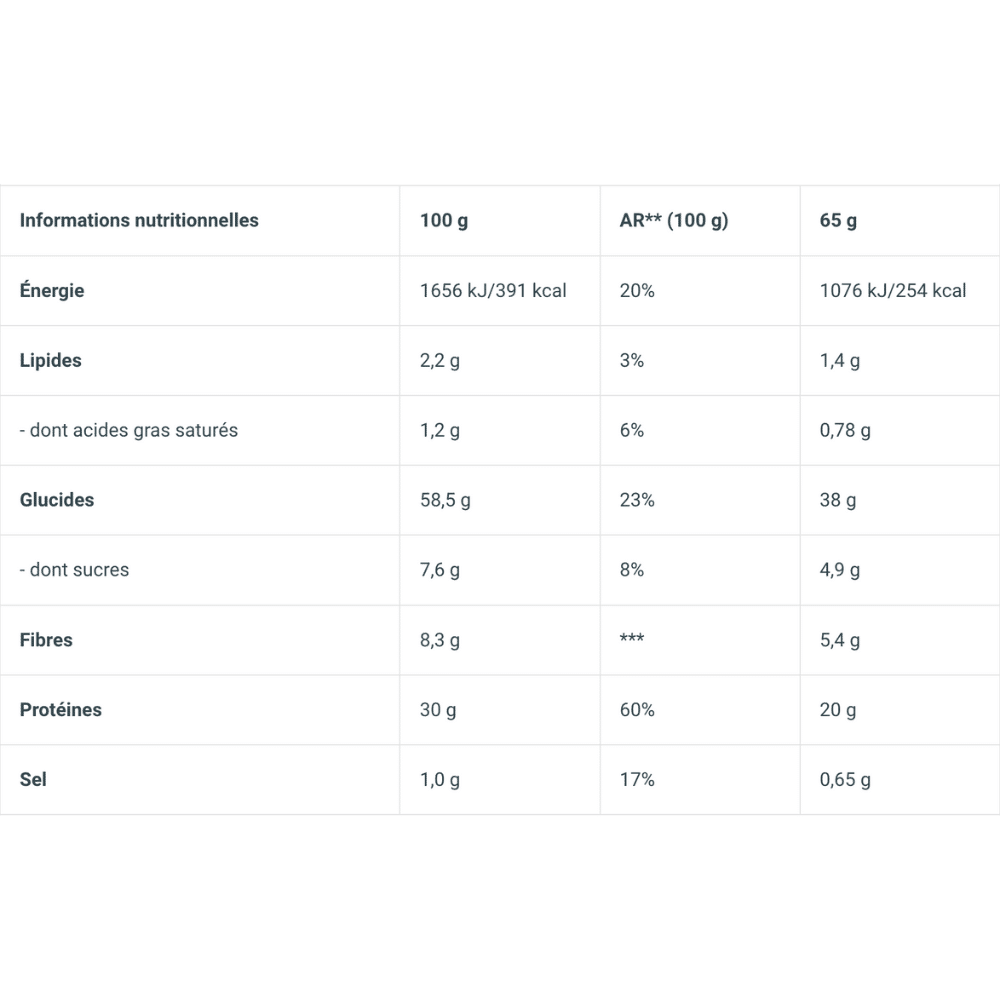Select the '60%' protein reference value
Image resolution: width=1000 pixels, height=1000 pixels.
(637, 710)
